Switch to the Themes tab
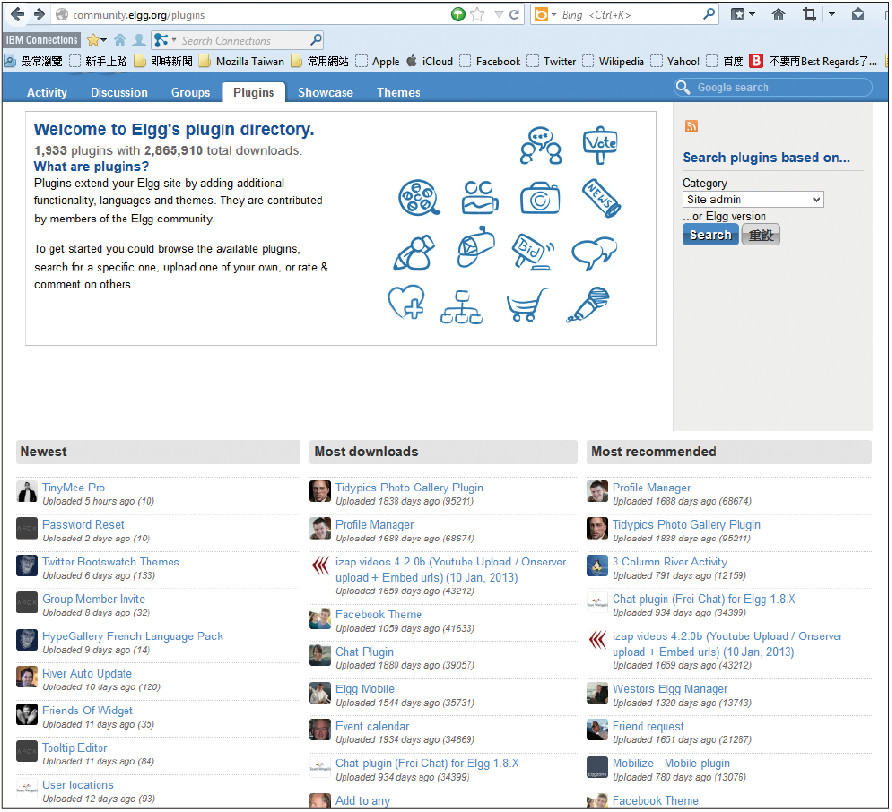 (398, 93)
